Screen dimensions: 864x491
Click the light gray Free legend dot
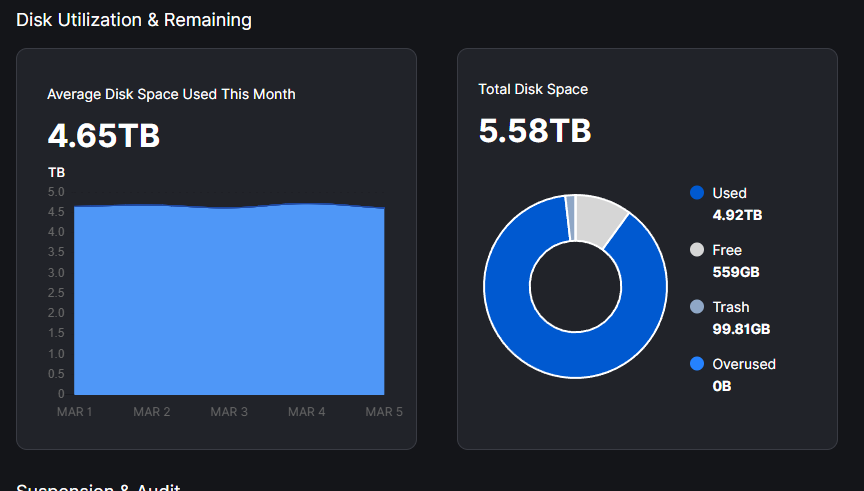click(697, 250)
